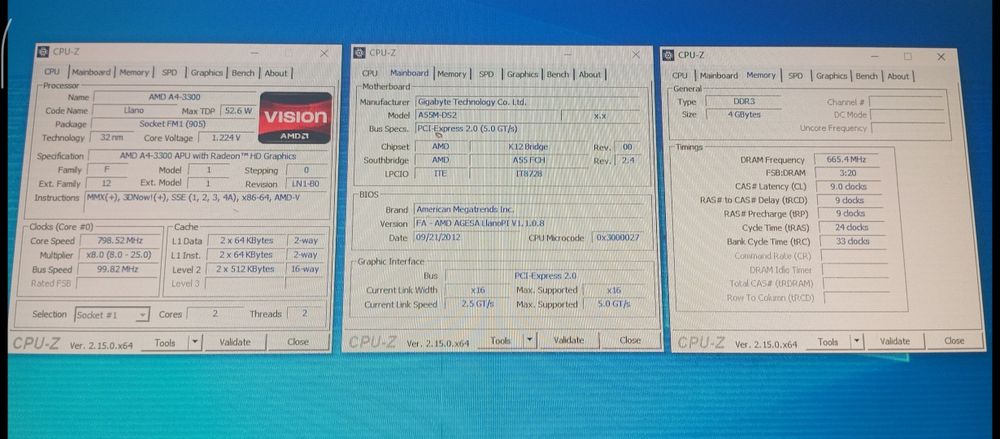Viewport: 1000px width, 439px height.
Task: Switch to Memory tab in middle CPU-Z window
Action: [452, 74]
